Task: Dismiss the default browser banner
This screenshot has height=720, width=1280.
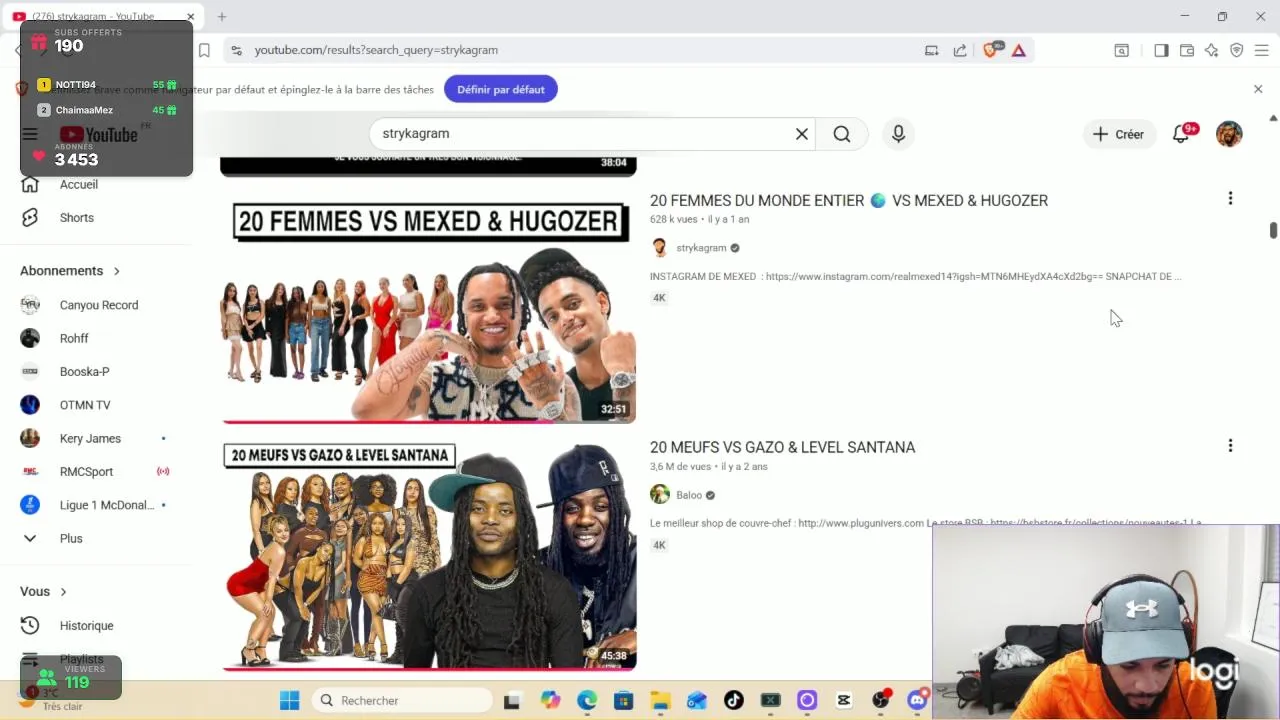Action: (1258, 89)
